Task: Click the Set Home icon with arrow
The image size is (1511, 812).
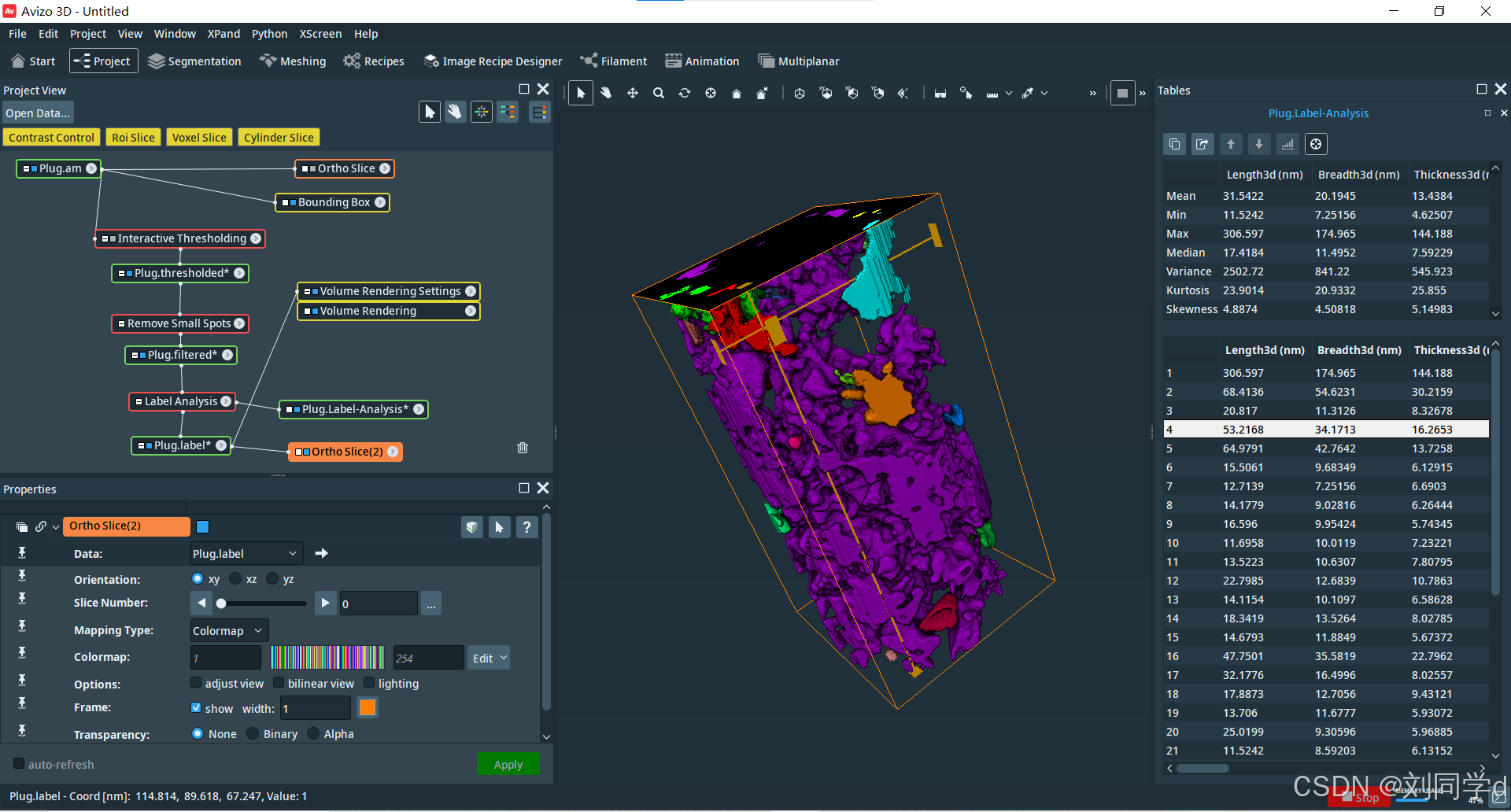Action: (762, 93)
